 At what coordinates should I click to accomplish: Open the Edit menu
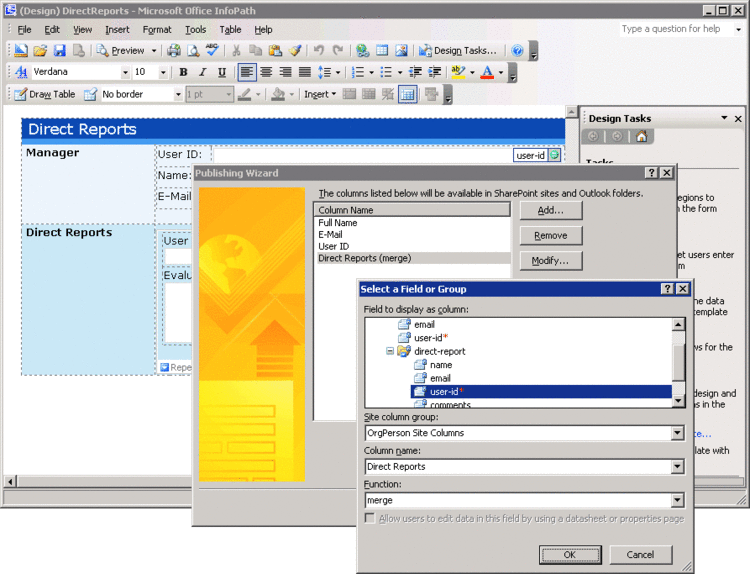point(52,30)
